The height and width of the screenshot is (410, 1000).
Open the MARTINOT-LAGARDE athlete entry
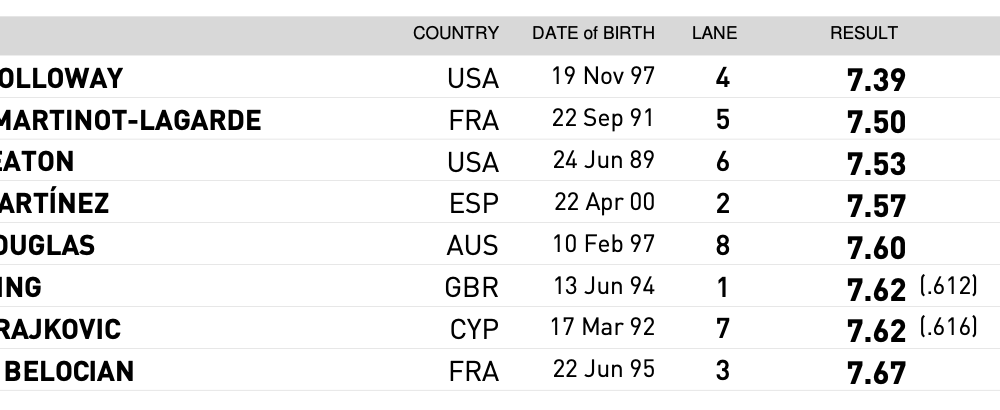click(130, 120)
